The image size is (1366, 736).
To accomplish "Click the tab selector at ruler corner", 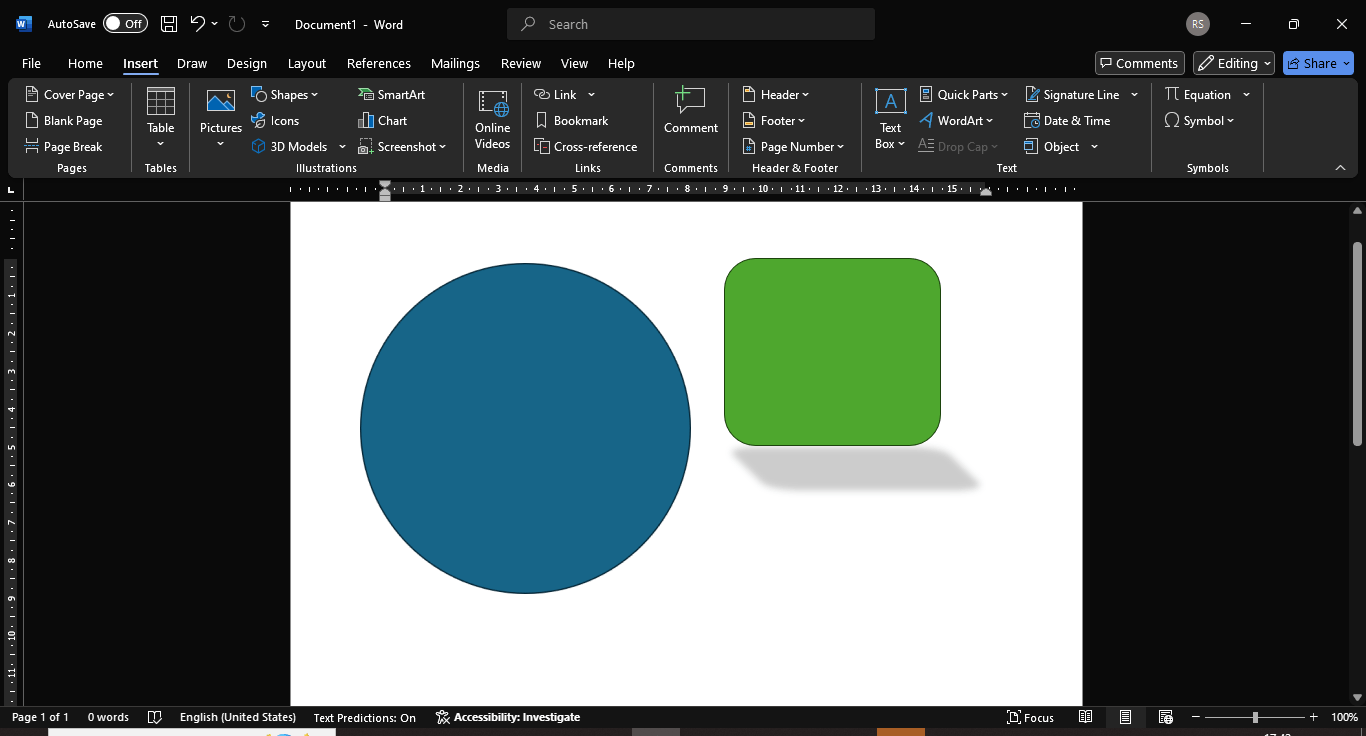I will pos(12,189).
